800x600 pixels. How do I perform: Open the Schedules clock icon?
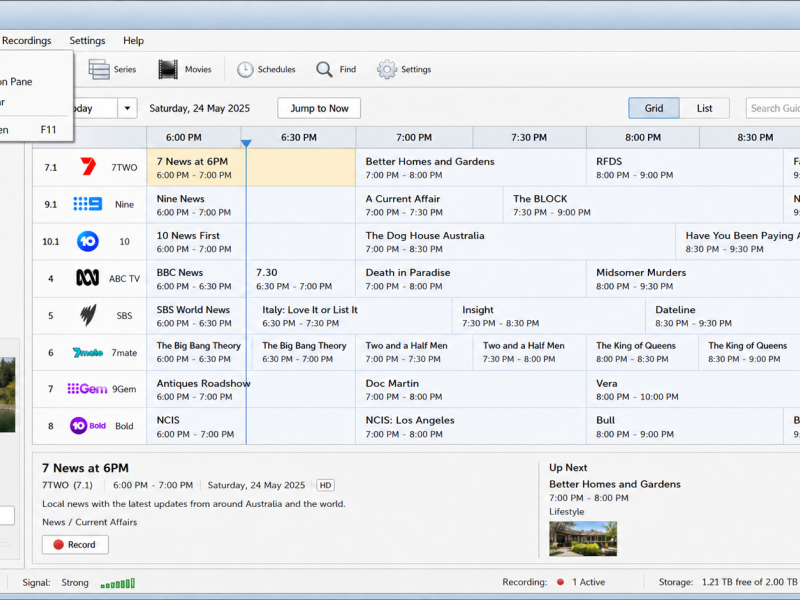[245, 69]
